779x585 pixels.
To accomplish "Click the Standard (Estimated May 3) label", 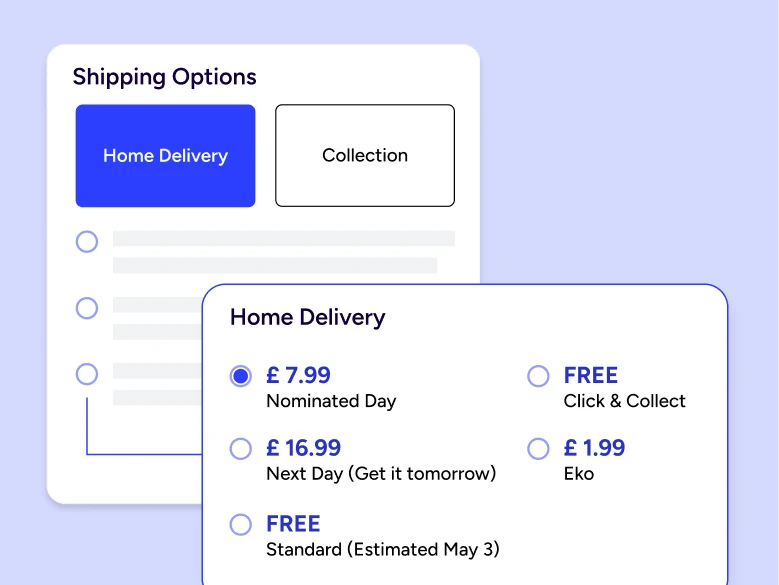I will (x=383, y=549).
